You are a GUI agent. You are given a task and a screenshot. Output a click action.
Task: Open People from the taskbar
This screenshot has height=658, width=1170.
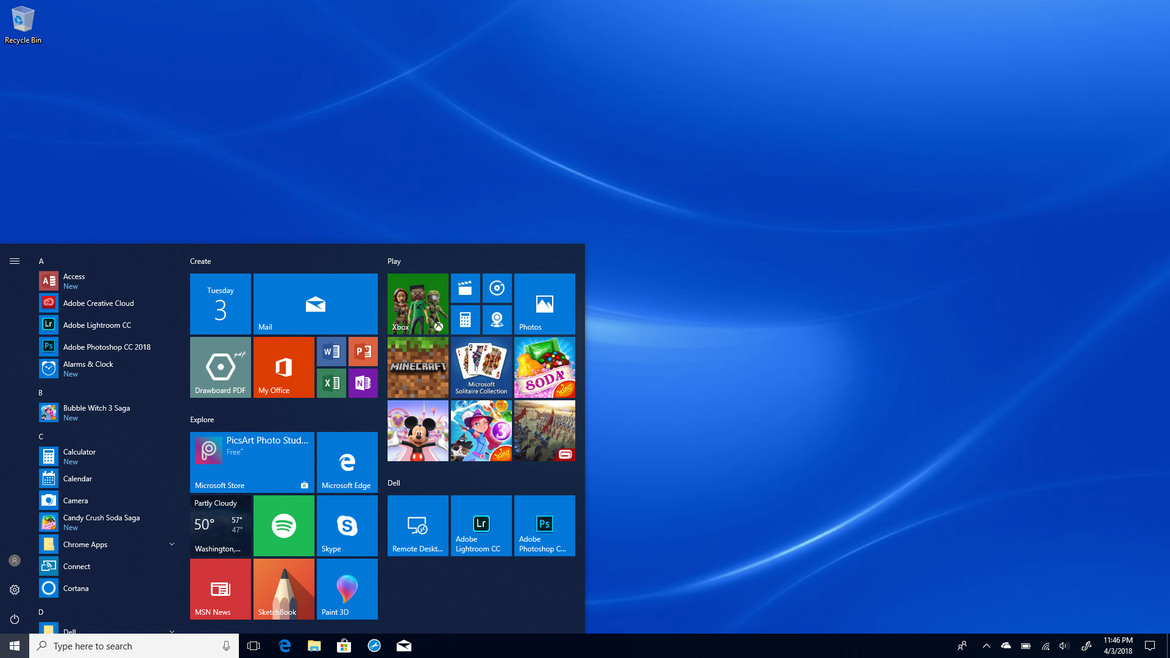coord(963,646)
